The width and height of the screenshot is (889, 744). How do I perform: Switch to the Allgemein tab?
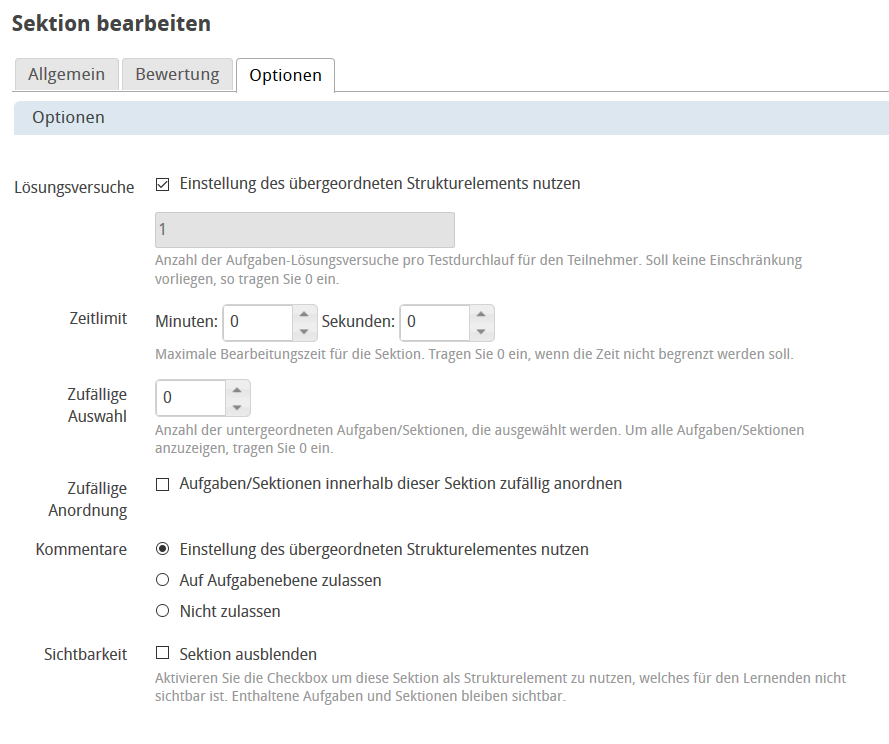point(66,75)
